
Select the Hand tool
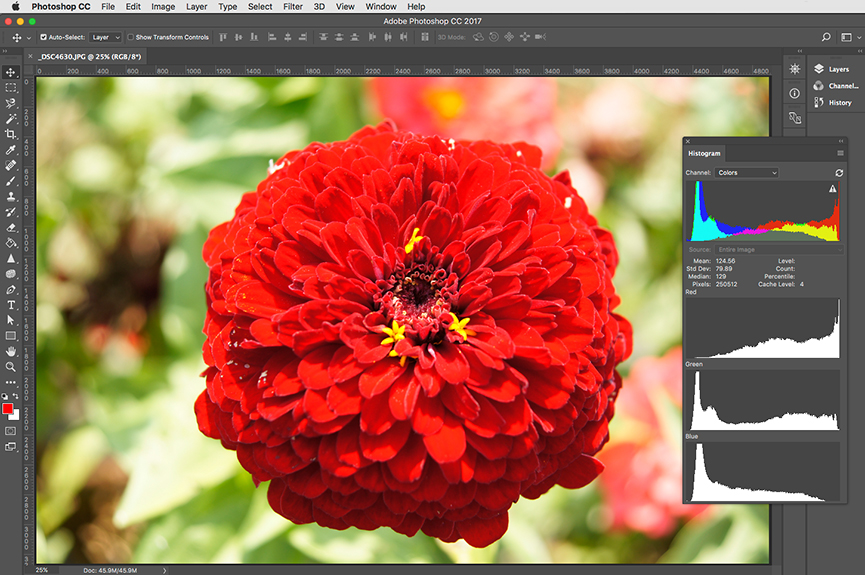[11, 352]
